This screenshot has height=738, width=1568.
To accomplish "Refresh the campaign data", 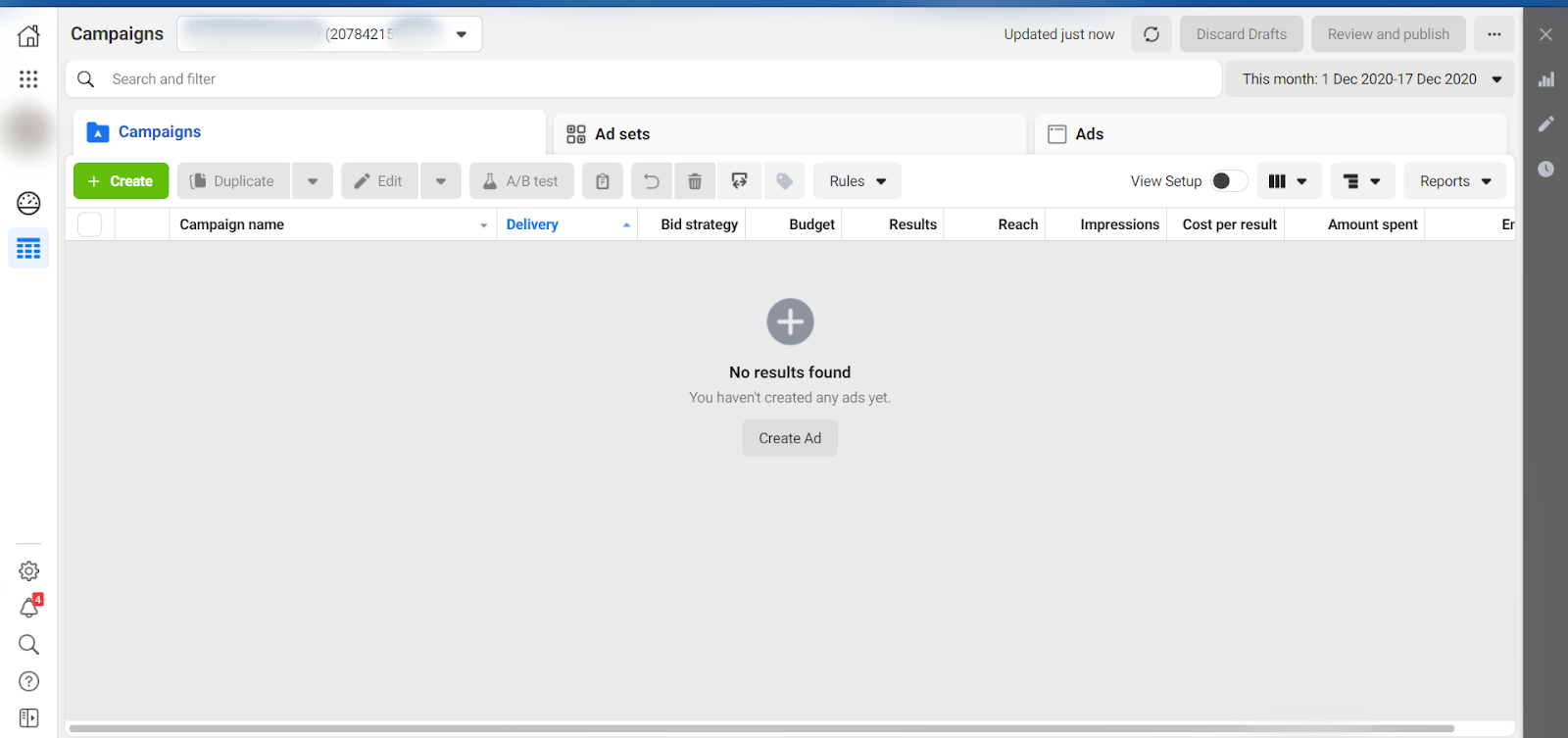I will pyautogui.click(x=1151, y=34).
